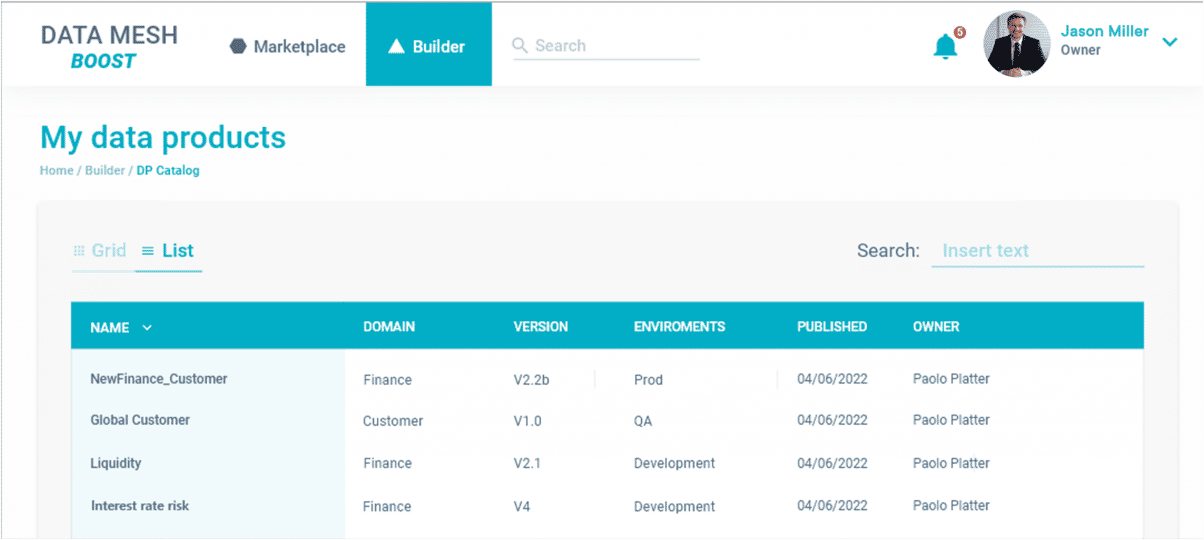Open the Global Customer data product
The image size is (1204, 540).
[140, 420]
